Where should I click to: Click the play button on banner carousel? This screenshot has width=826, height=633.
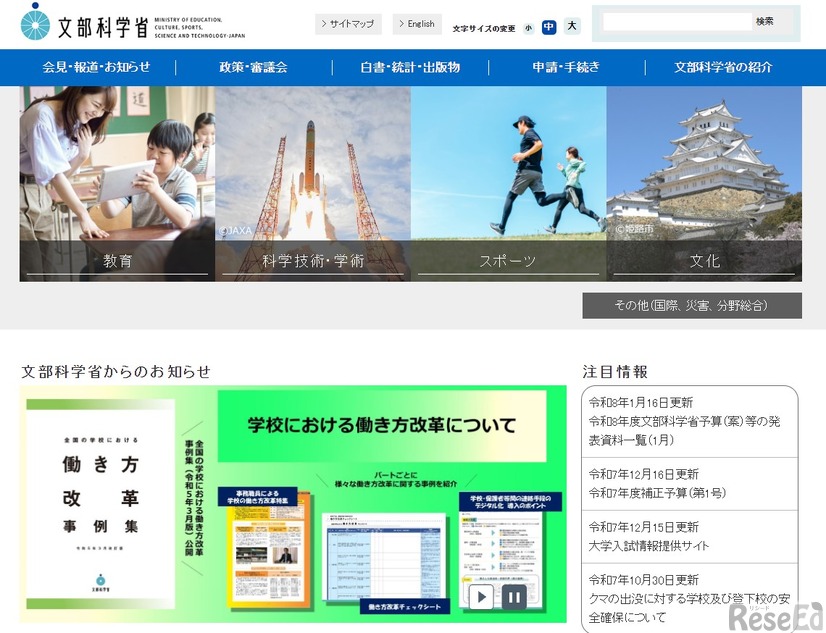(480, 595)
